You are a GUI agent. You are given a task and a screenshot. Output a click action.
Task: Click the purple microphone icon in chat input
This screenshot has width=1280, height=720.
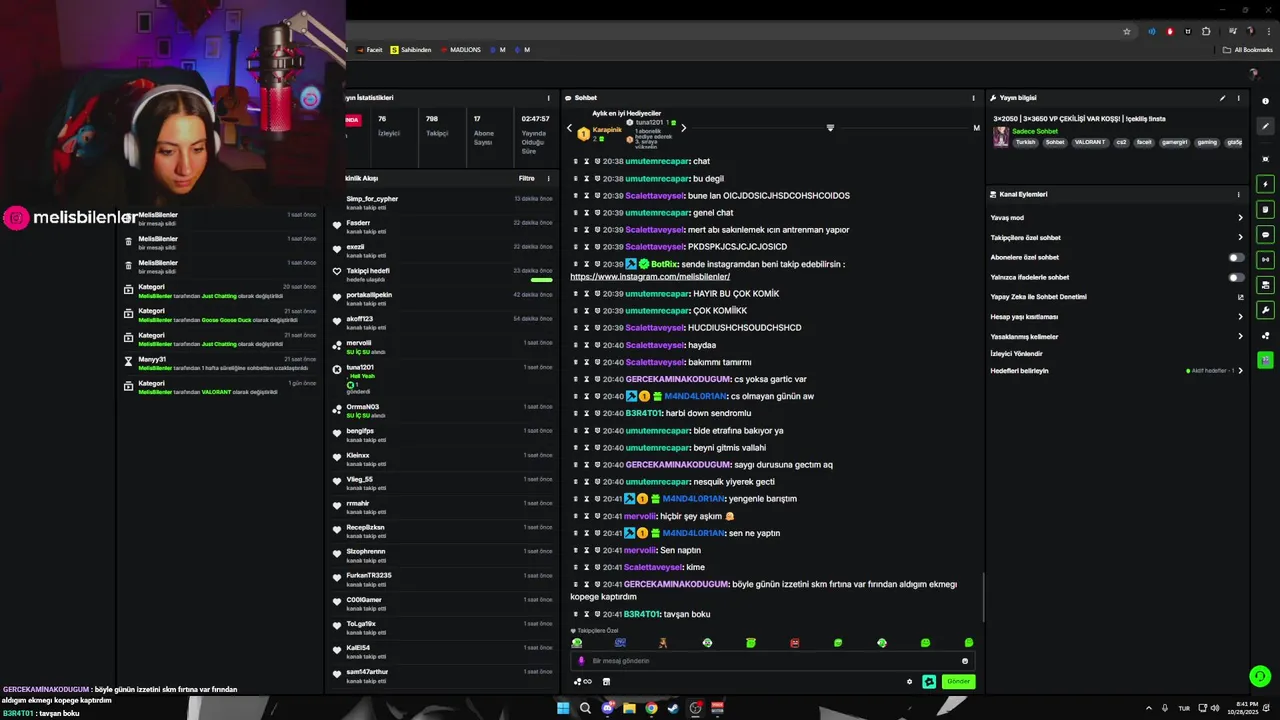[x=581, y=661]
